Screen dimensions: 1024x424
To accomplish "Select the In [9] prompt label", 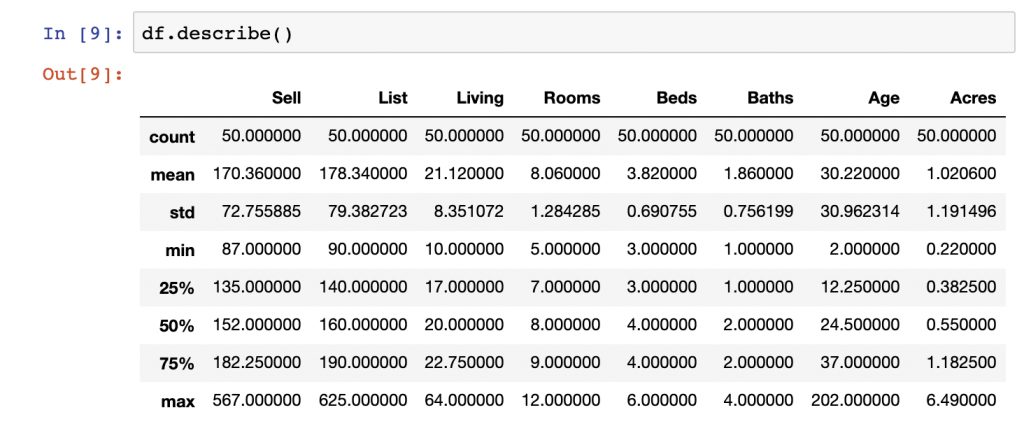I will click(x=83, y=33).
